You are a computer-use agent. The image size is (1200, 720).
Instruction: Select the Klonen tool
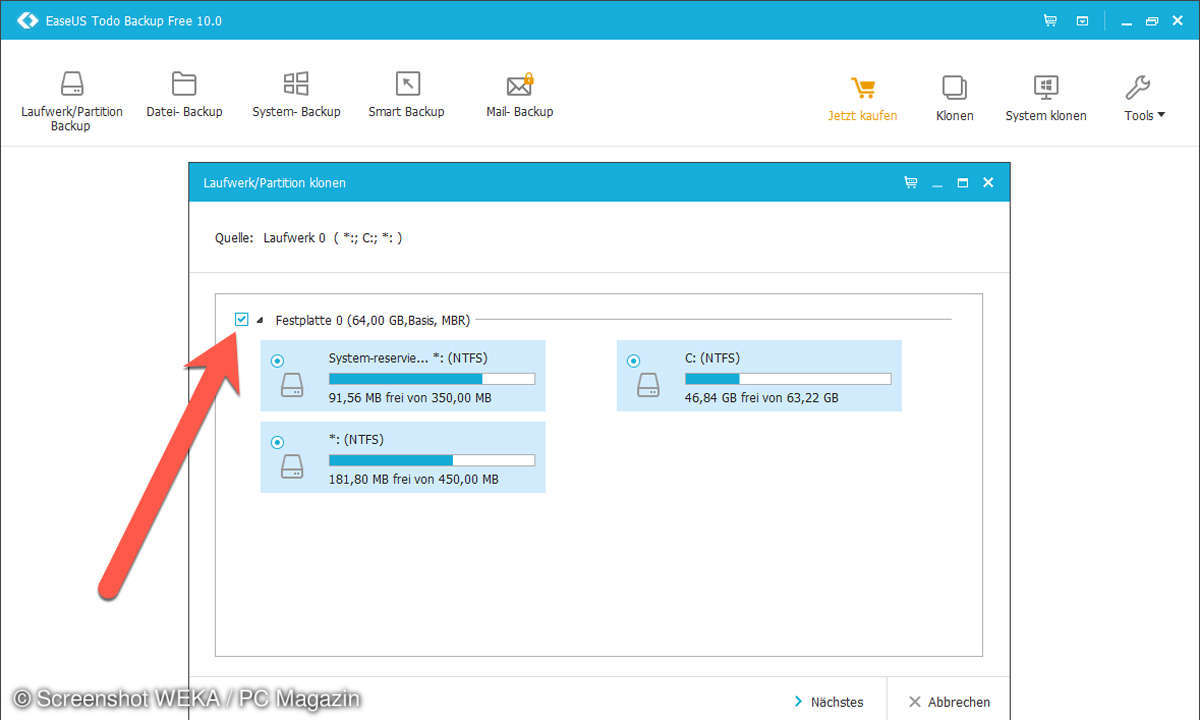coord(955,99)
